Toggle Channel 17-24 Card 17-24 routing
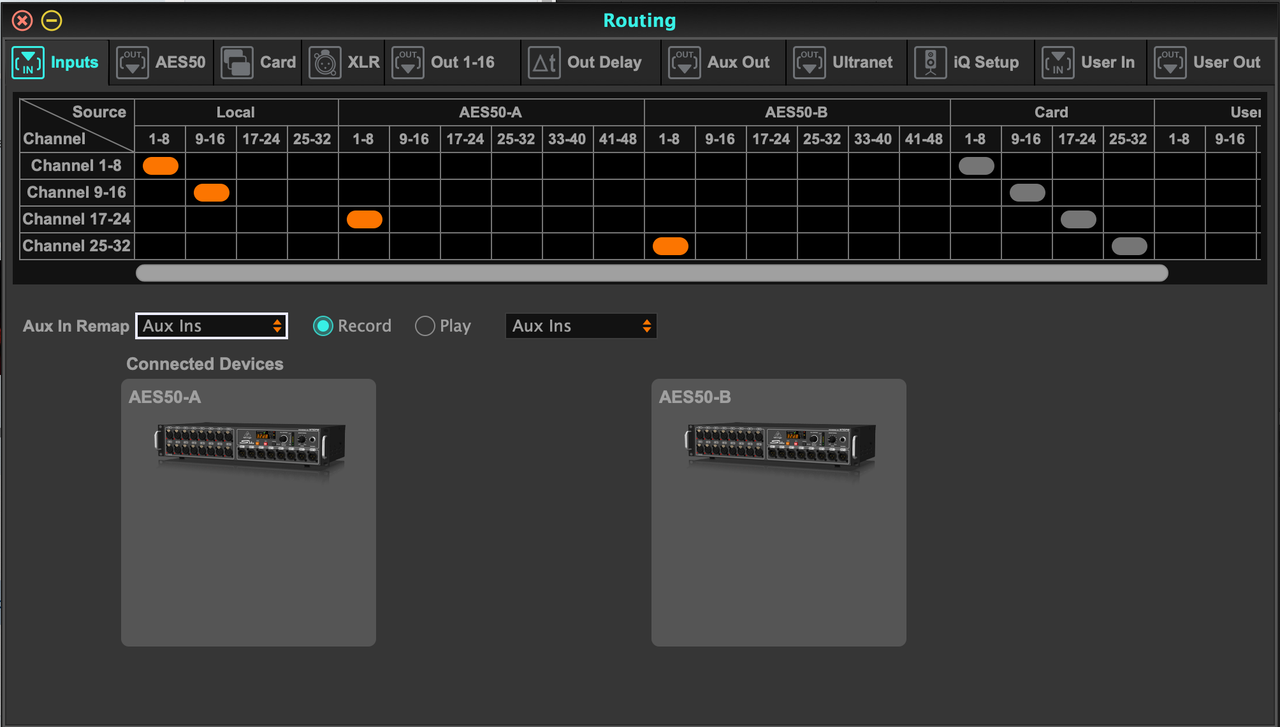The width and height of the screenshot is (1280, 727). [1078, 220]
